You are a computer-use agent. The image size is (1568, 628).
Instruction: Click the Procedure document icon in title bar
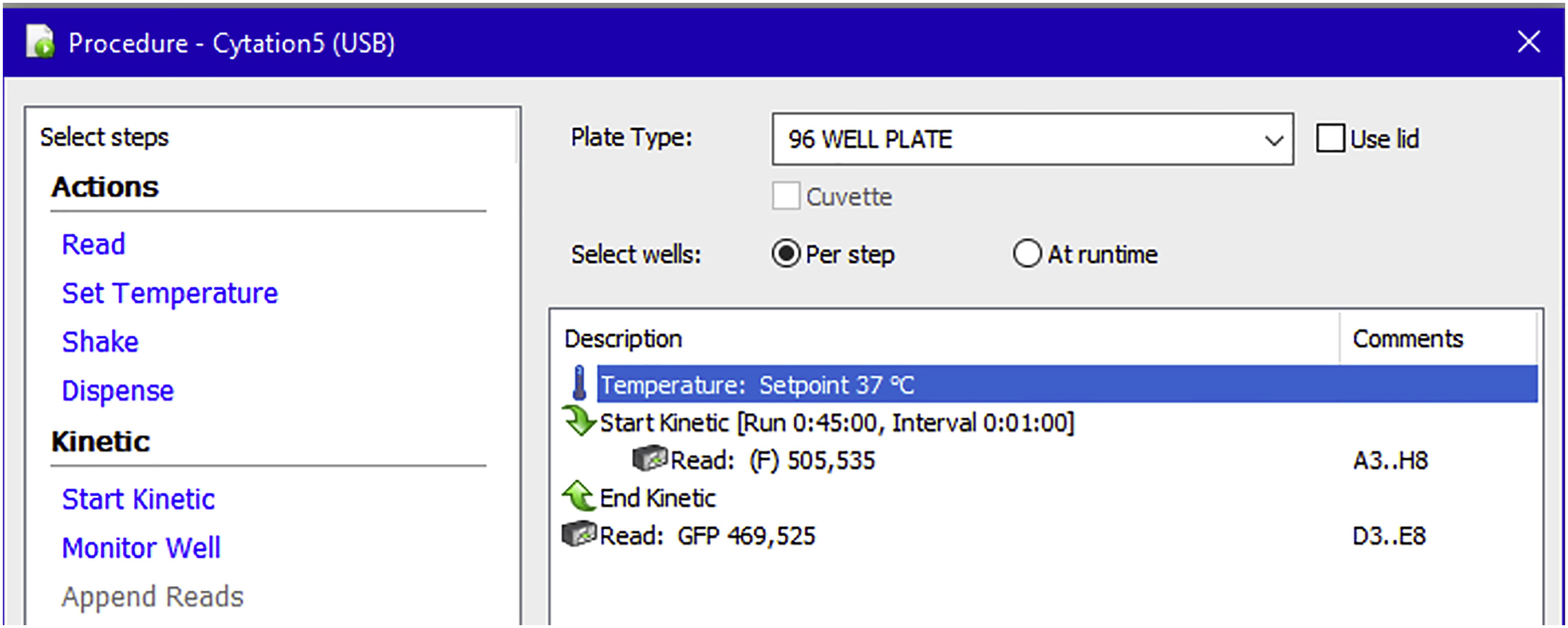tap(40, 42)
